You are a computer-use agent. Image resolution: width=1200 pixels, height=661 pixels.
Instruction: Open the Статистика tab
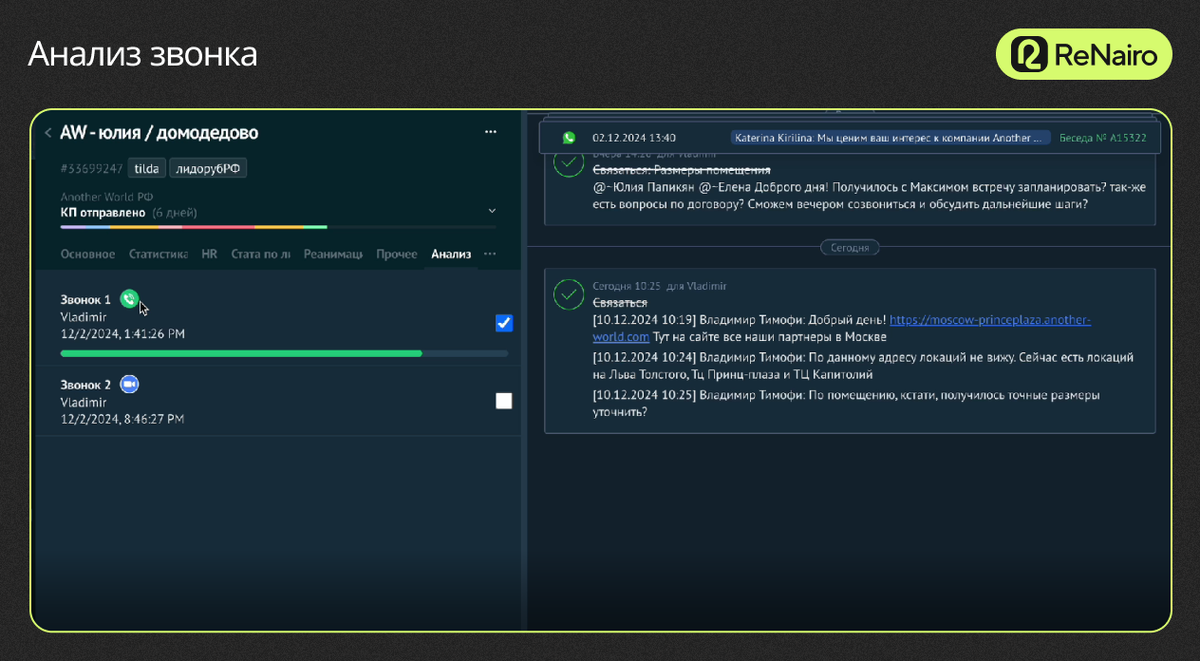coord(159,254)
